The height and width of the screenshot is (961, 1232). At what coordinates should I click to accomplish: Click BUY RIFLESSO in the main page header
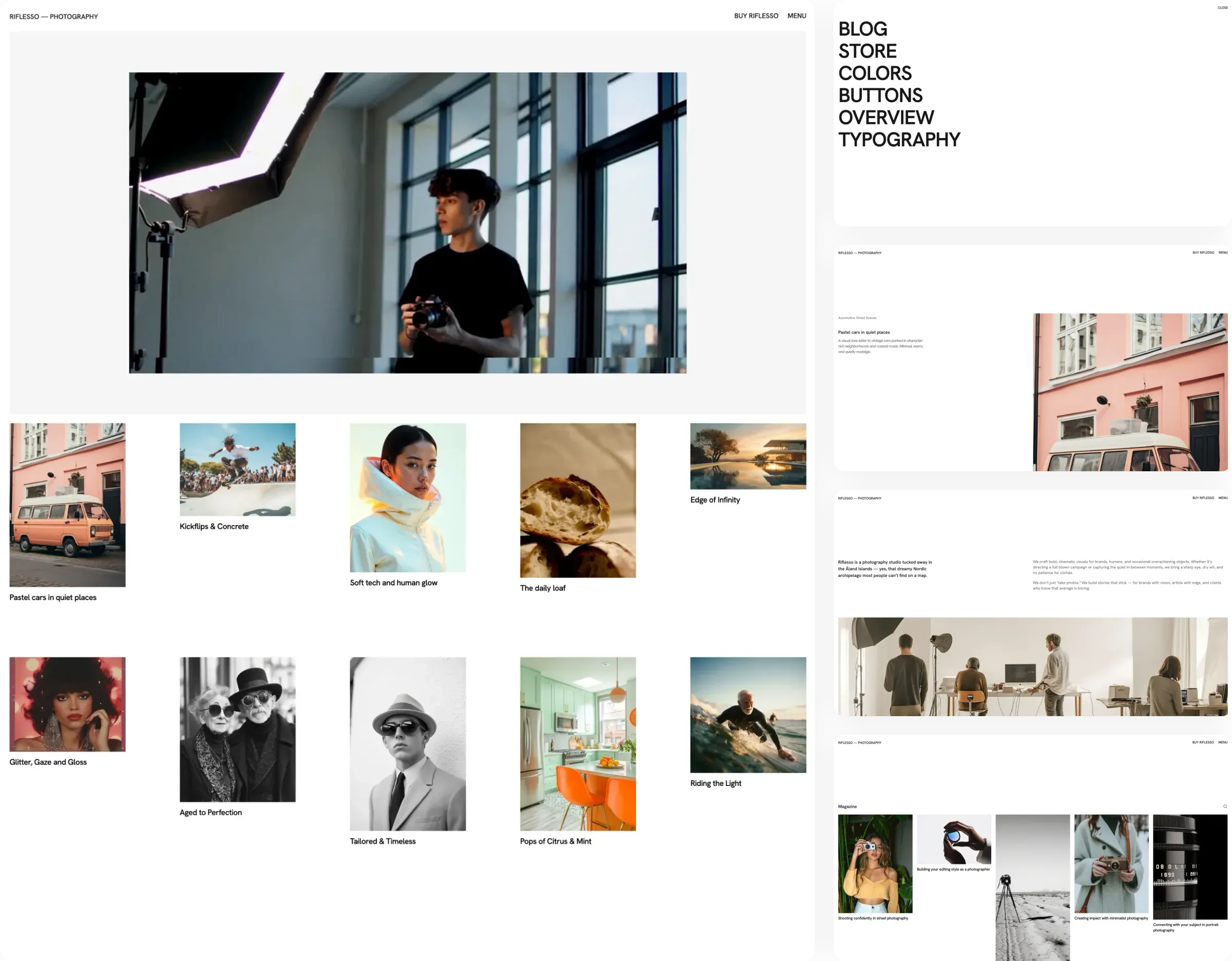click(x=756, y=16)
